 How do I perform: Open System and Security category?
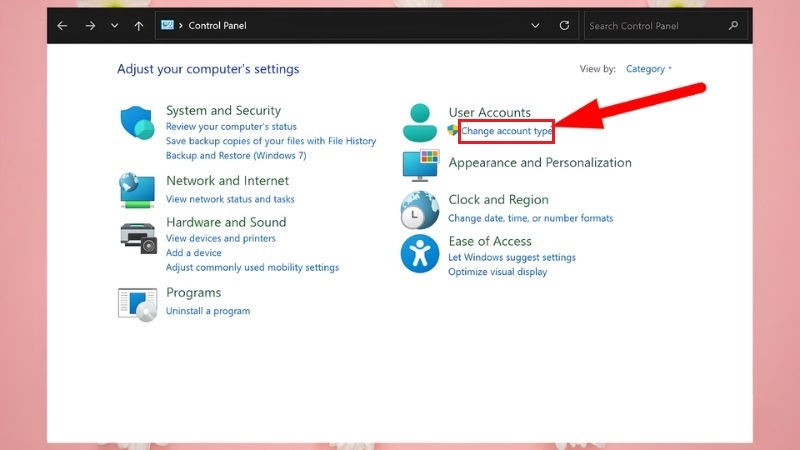click(223, 110)
